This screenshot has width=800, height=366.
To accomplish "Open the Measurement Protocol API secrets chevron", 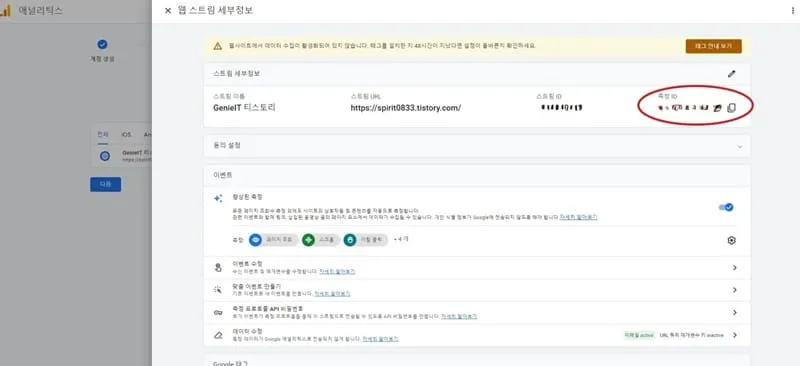I will [734, 312].
